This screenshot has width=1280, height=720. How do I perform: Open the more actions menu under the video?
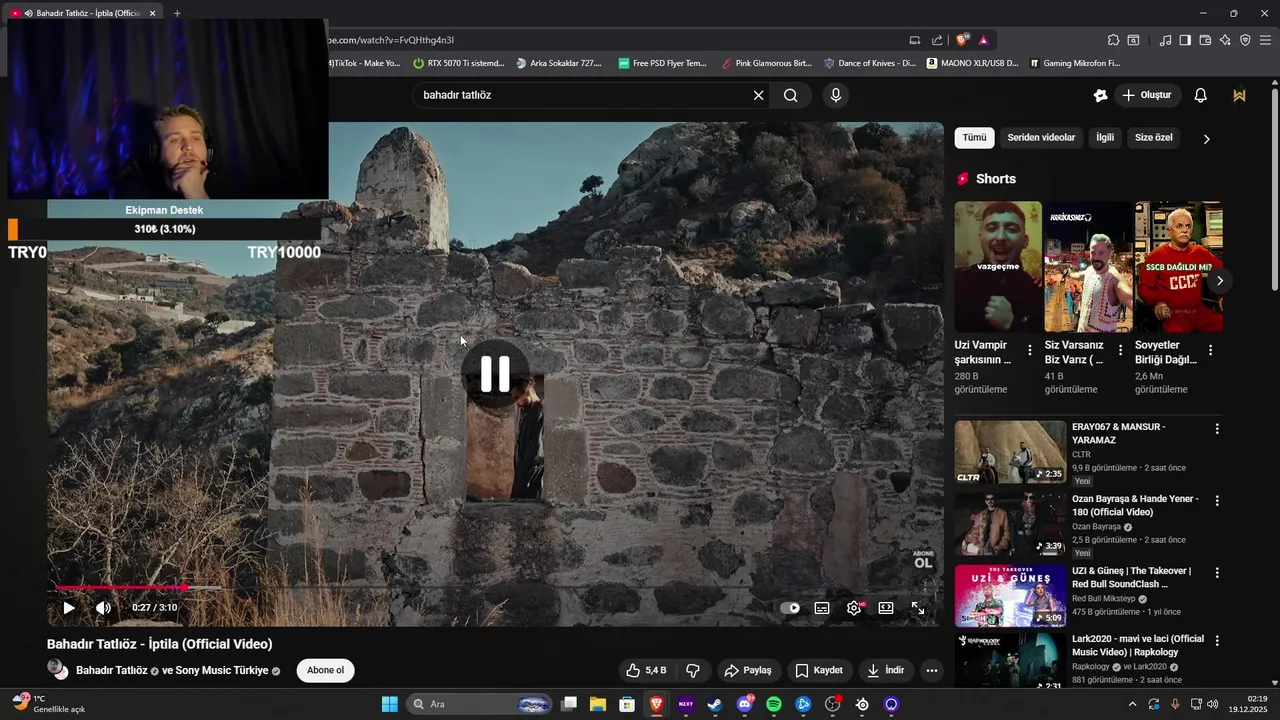pos(932,670)
